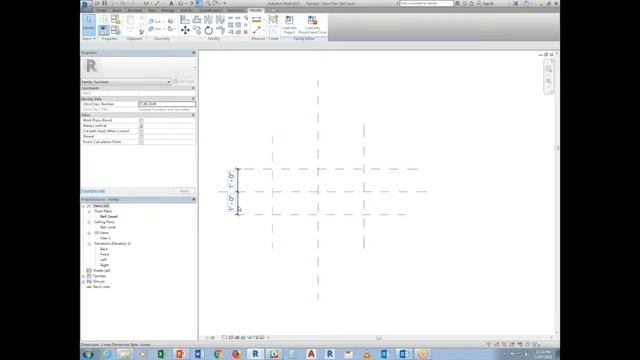Switch to the Manage ribbon tab
The image size is (640, 360).
168,10
